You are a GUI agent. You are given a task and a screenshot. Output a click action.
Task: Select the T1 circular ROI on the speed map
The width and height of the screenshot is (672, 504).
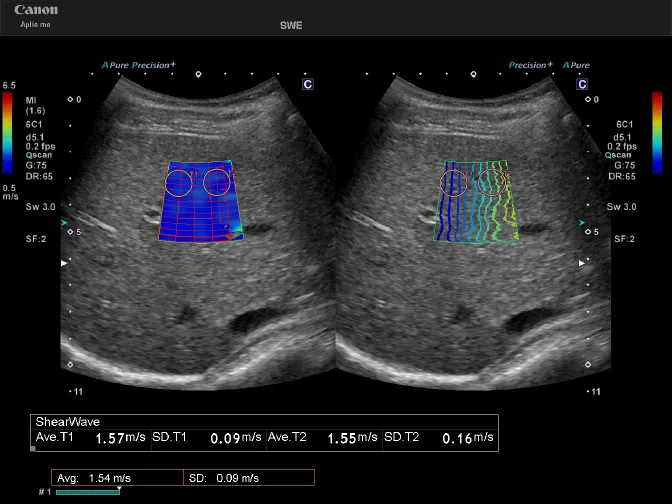pos(179,183)
